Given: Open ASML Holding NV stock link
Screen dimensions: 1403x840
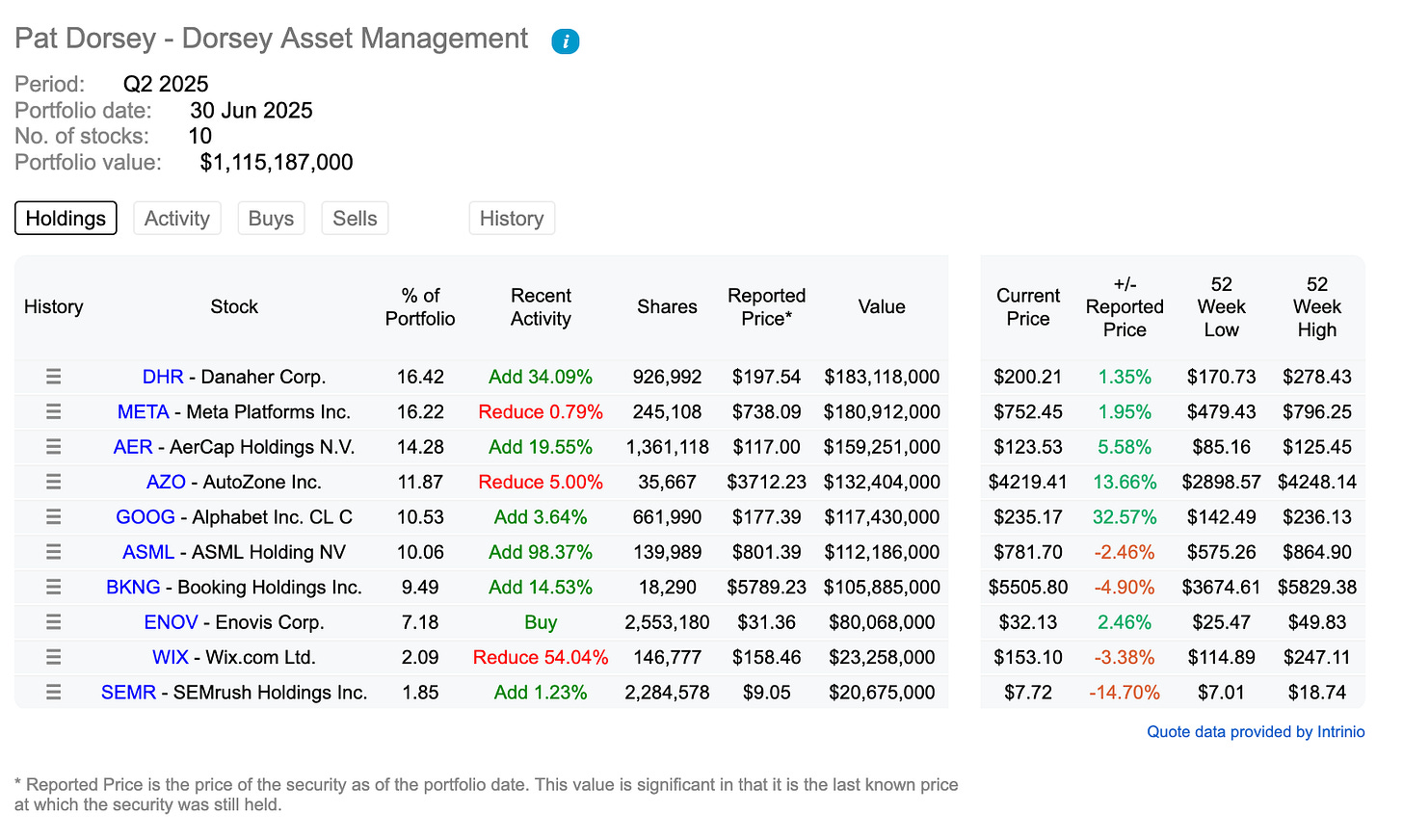Looking at the screenshot, I should tap(234, 552).
